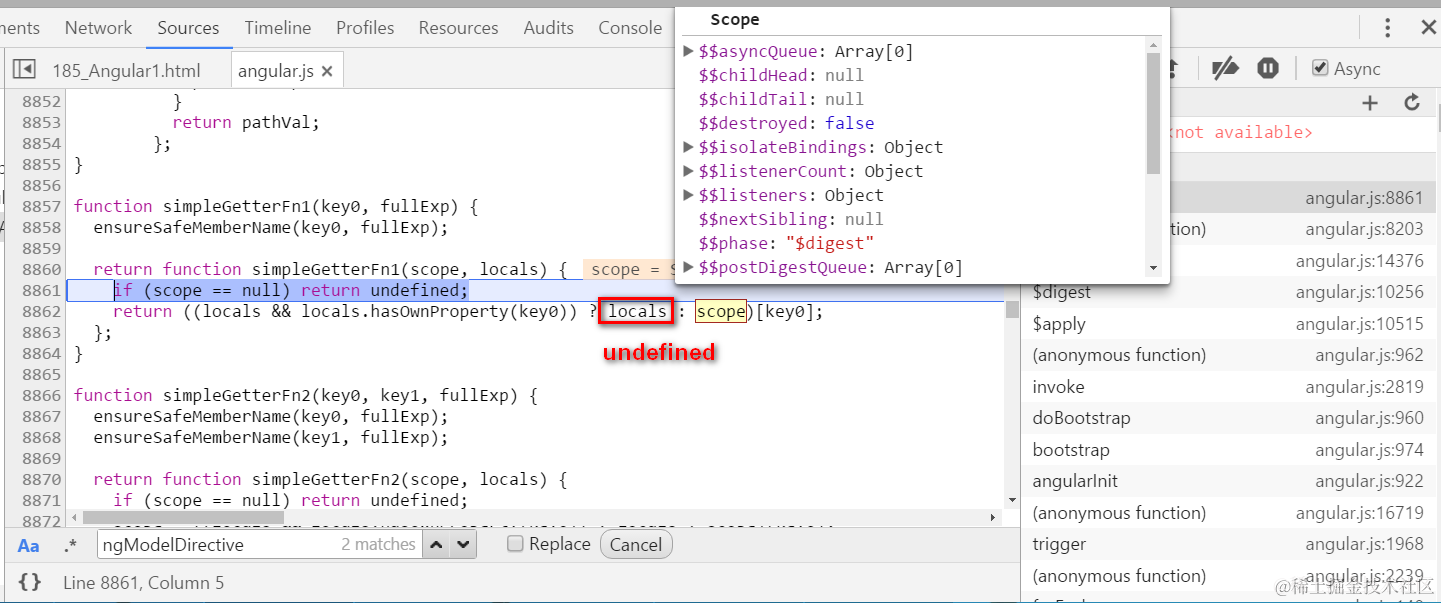Open the 185_Angular1.html file tab
1441x603 pixels.
click(126, 70)
